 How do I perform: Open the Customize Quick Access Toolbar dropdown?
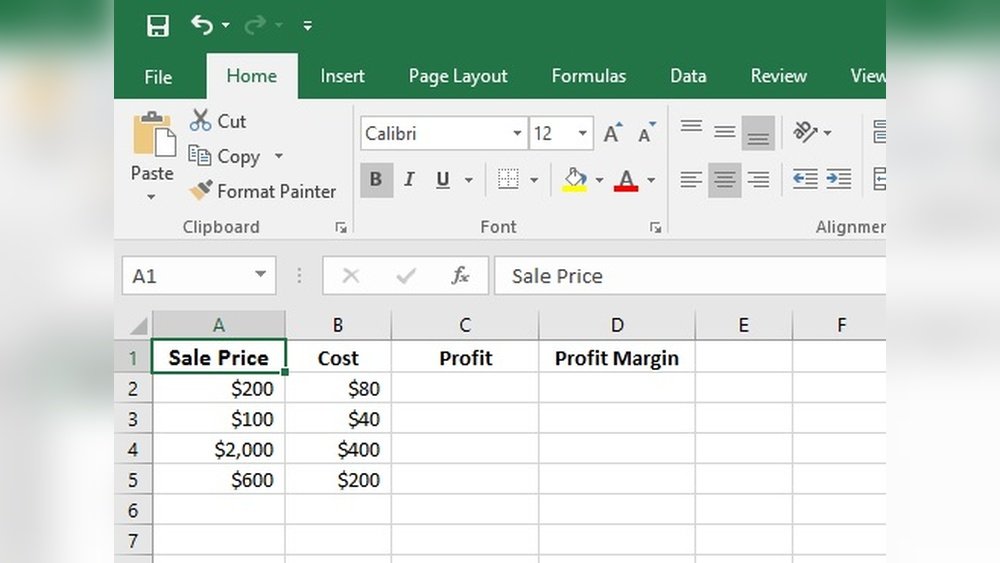pyautogui.click(x=308, y=26)
